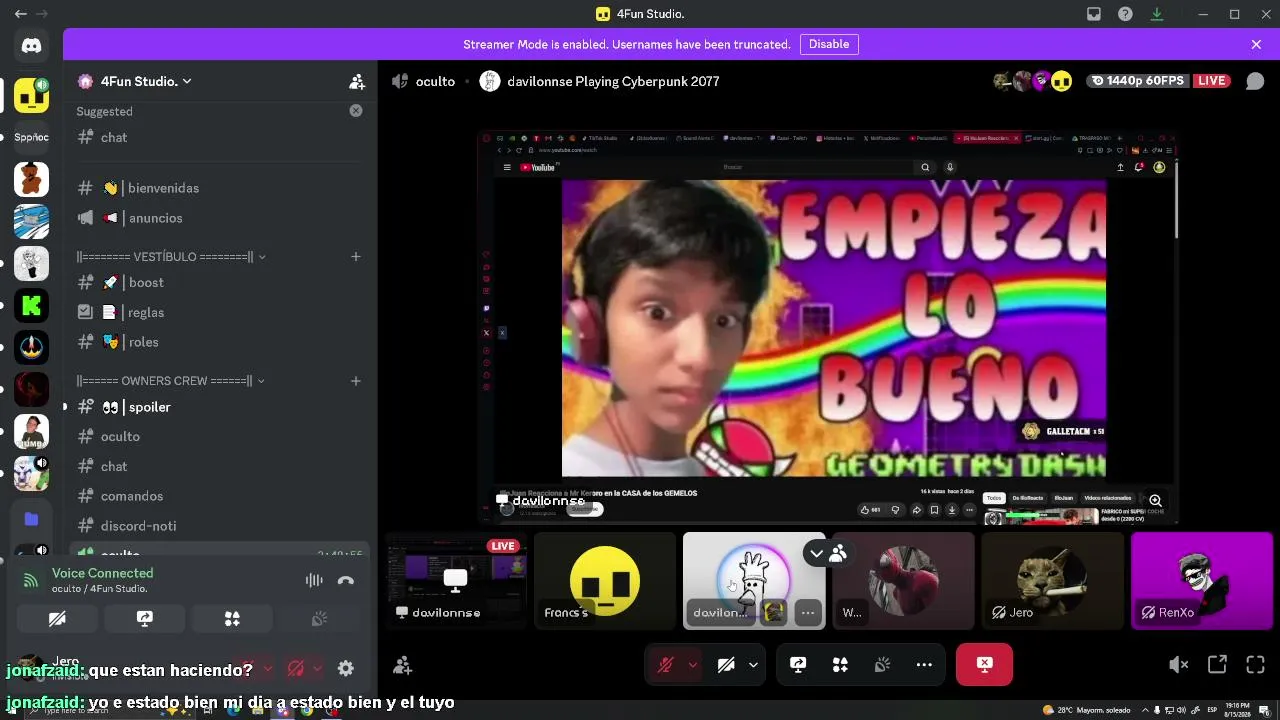Select the RenXo participant tile
Screen dimensions: 1280x720
coord(1202,581)
